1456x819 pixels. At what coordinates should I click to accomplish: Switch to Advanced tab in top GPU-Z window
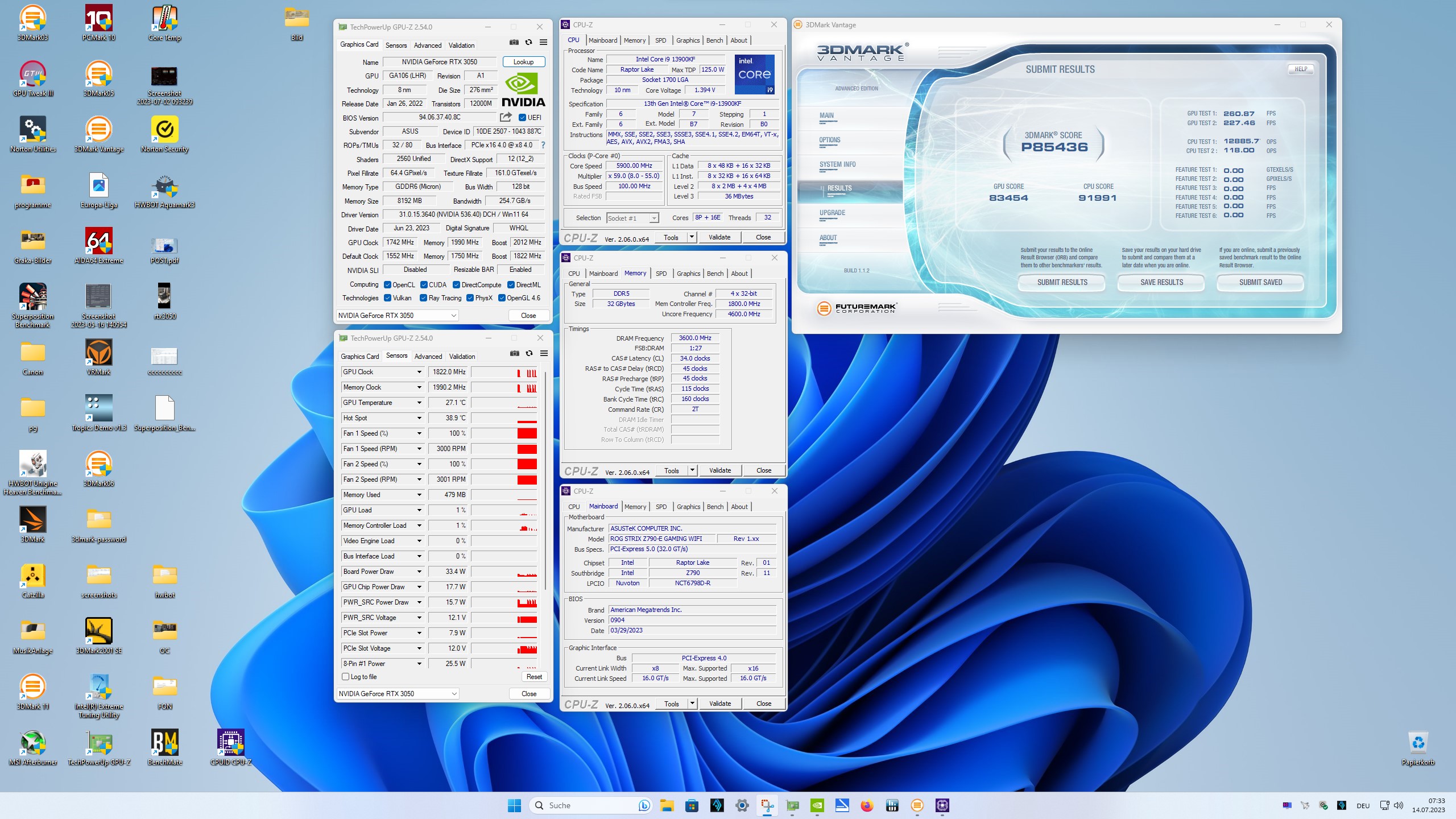(428, 45)
